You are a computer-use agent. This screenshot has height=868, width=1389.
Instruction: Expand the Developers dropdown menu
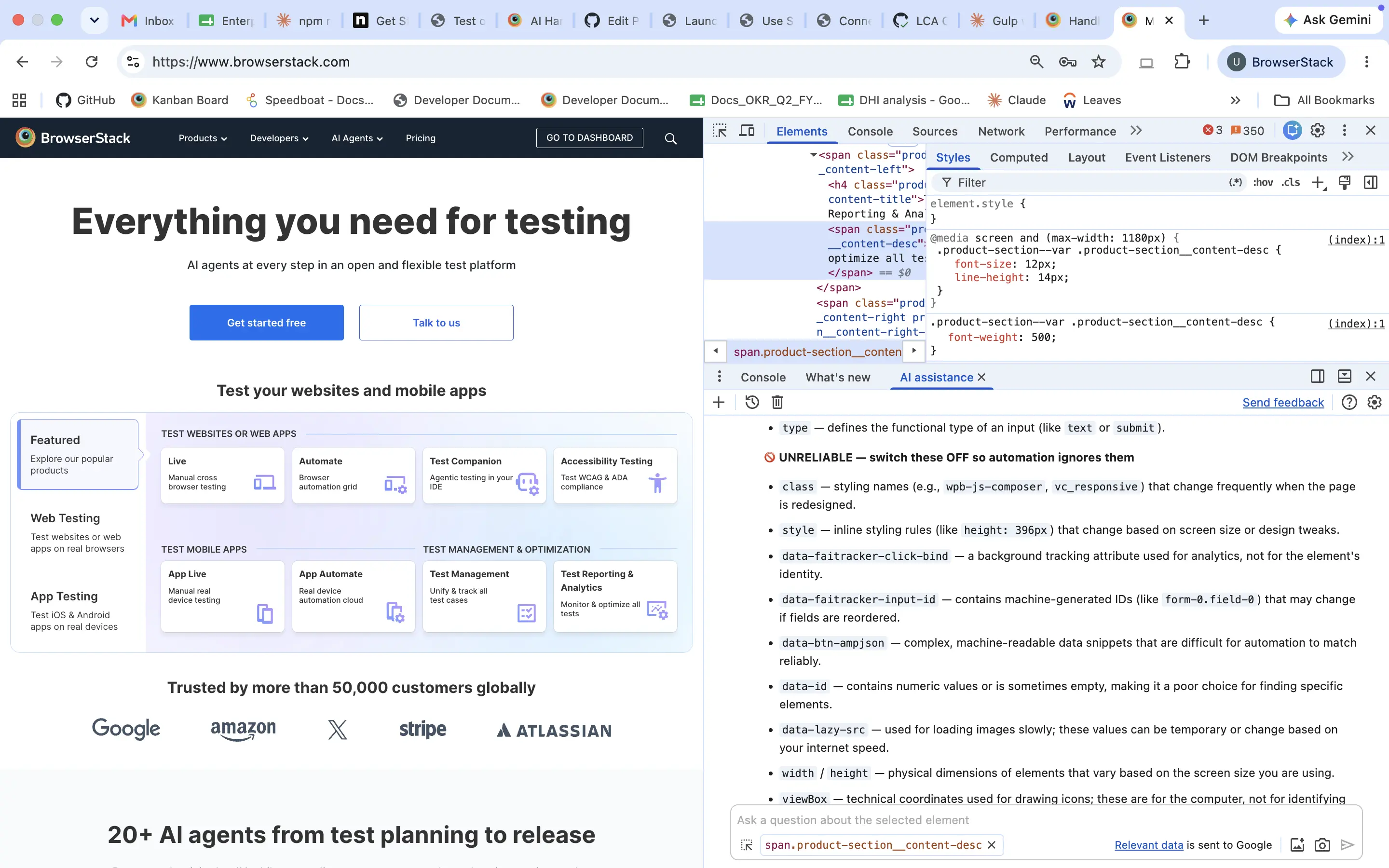pos(279,138)
